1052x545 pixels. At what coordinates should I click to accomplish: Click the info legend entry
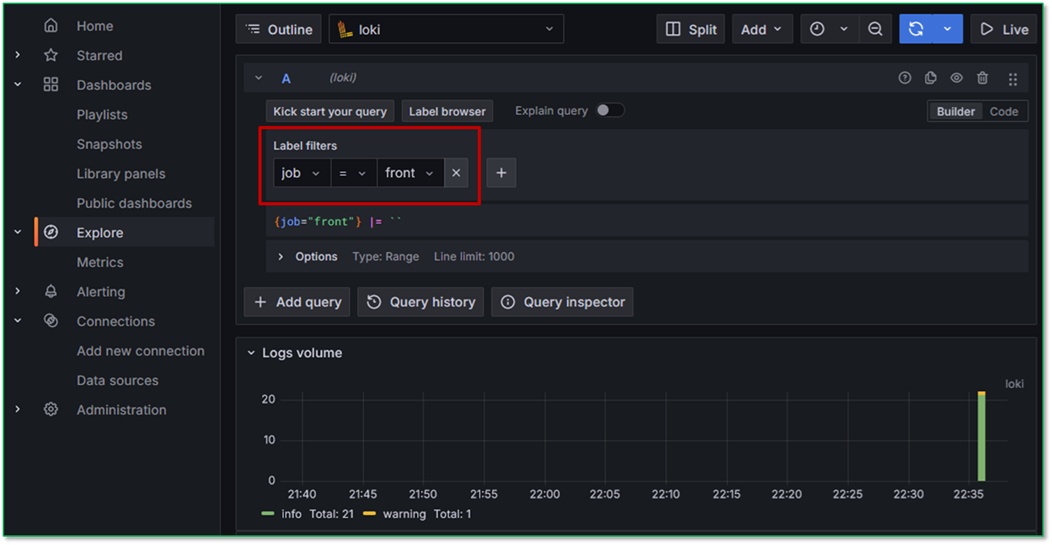[292, 514]
